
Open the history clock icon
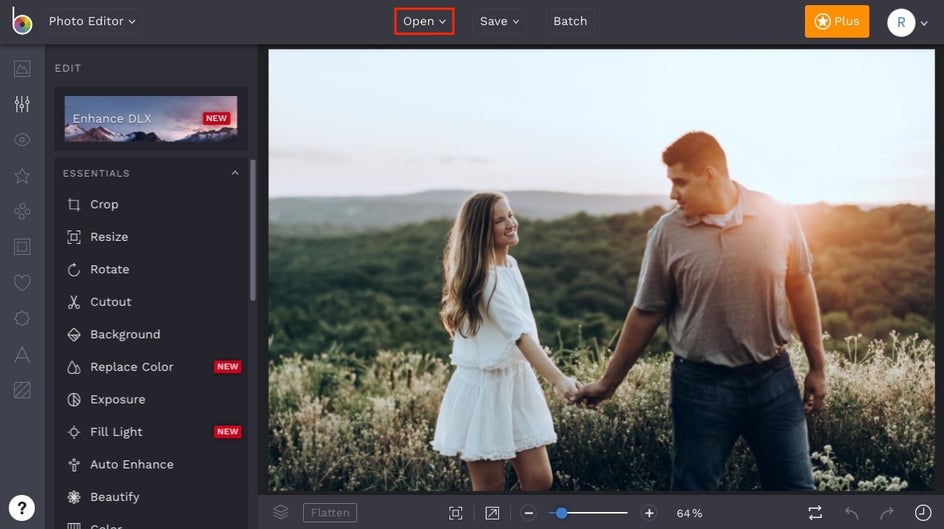[x=923, y=513]
